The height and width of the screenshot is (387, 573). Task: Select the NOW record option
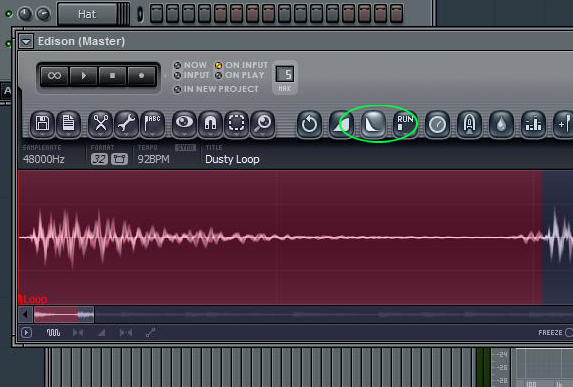(x=190, y=65)
